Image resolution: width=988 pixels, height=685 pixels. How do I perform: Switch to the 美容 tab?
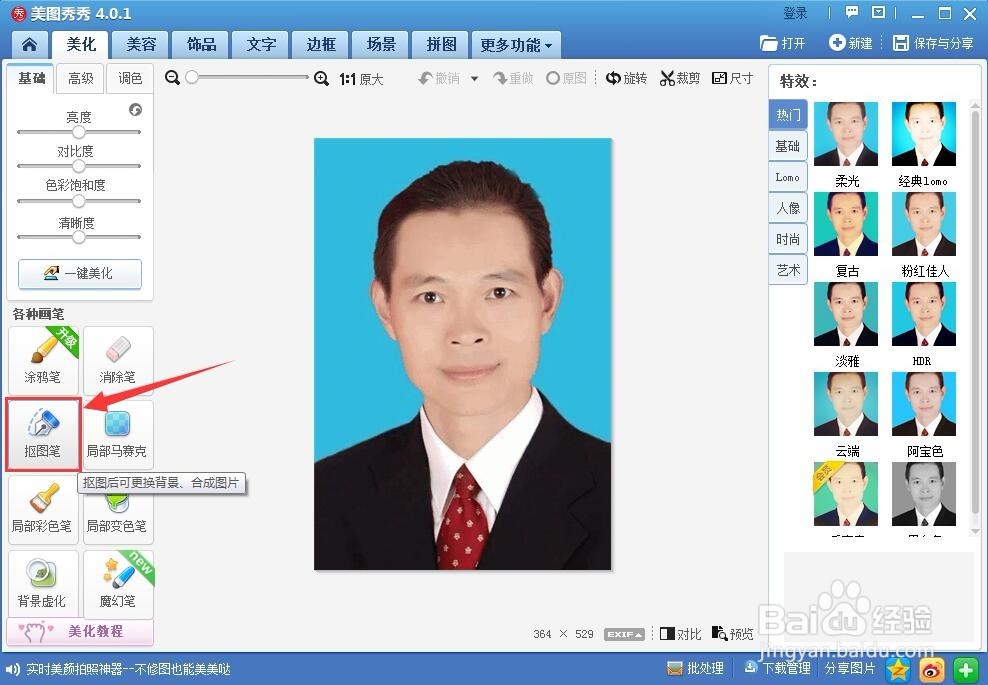(x=141, y=44)
